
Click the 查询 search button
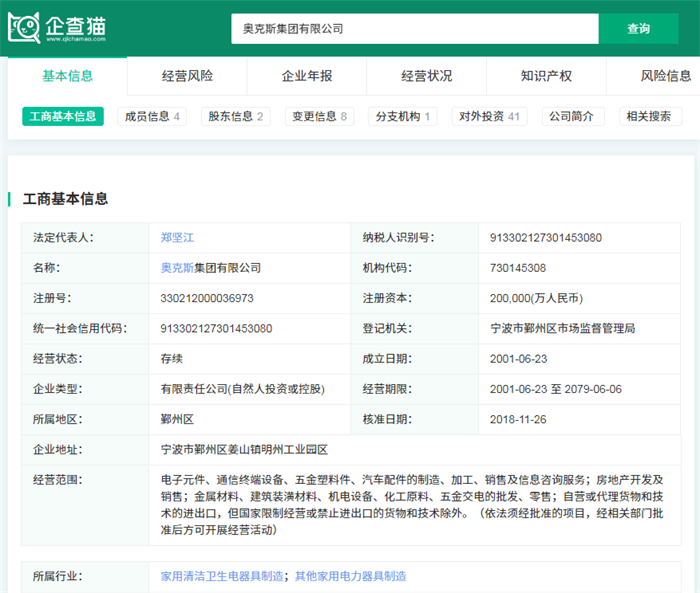[638, 29]
